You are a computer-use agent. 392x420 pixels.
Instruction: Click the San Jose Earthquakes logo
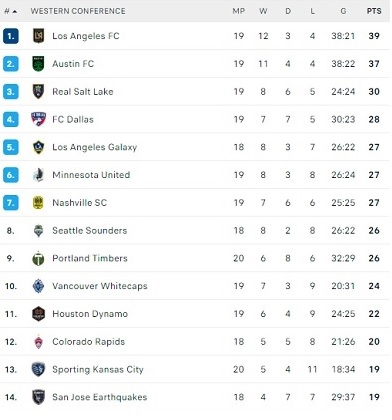(38, 397)
